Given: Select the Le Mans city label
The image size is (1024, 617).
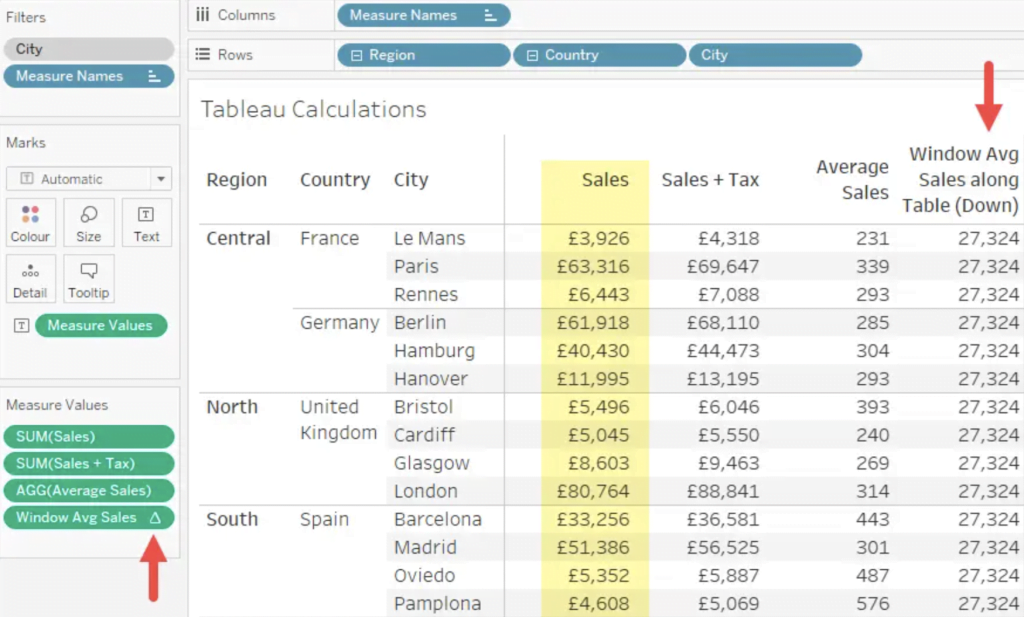Looking at the screenshot, I should click(429, 238).
